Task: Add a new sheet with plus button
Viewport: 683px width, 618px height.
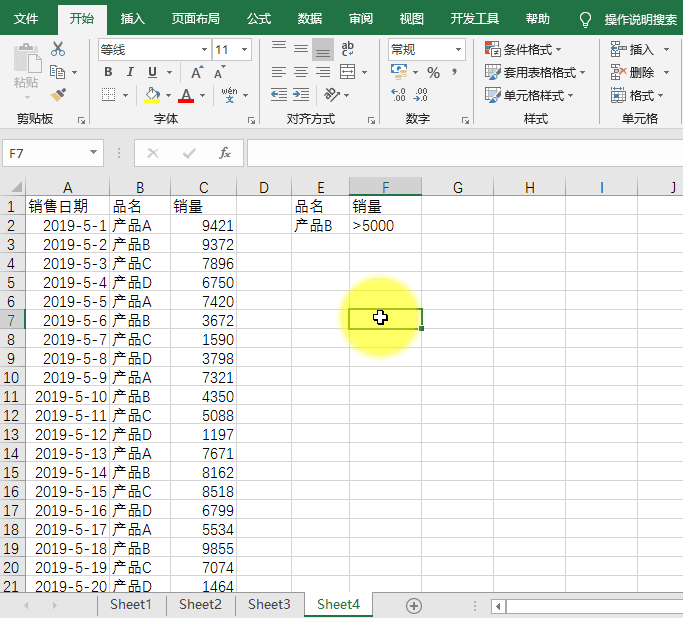Action: [x=414, y=605]
